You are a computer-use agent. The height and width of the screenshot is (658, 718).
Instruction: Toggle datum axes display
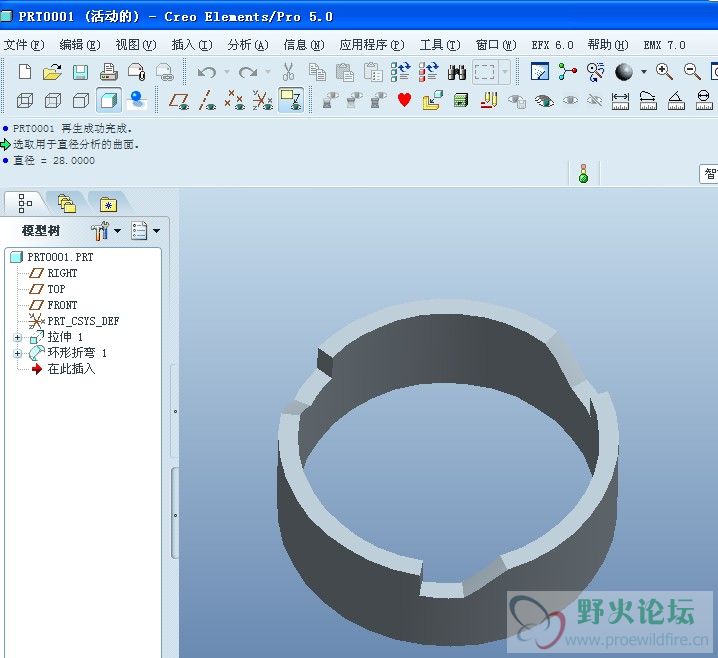point(207,100)
